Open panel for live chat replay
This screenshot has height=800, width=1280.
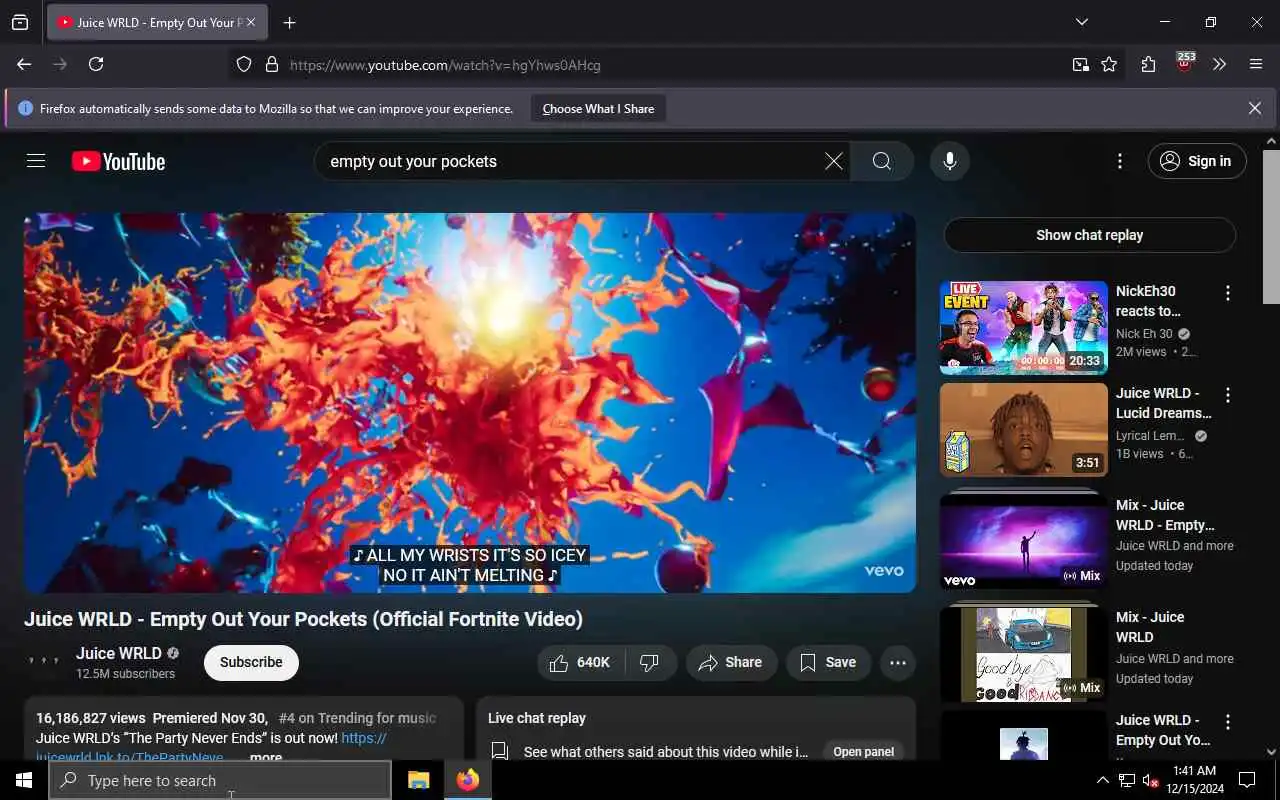point(863,752)
